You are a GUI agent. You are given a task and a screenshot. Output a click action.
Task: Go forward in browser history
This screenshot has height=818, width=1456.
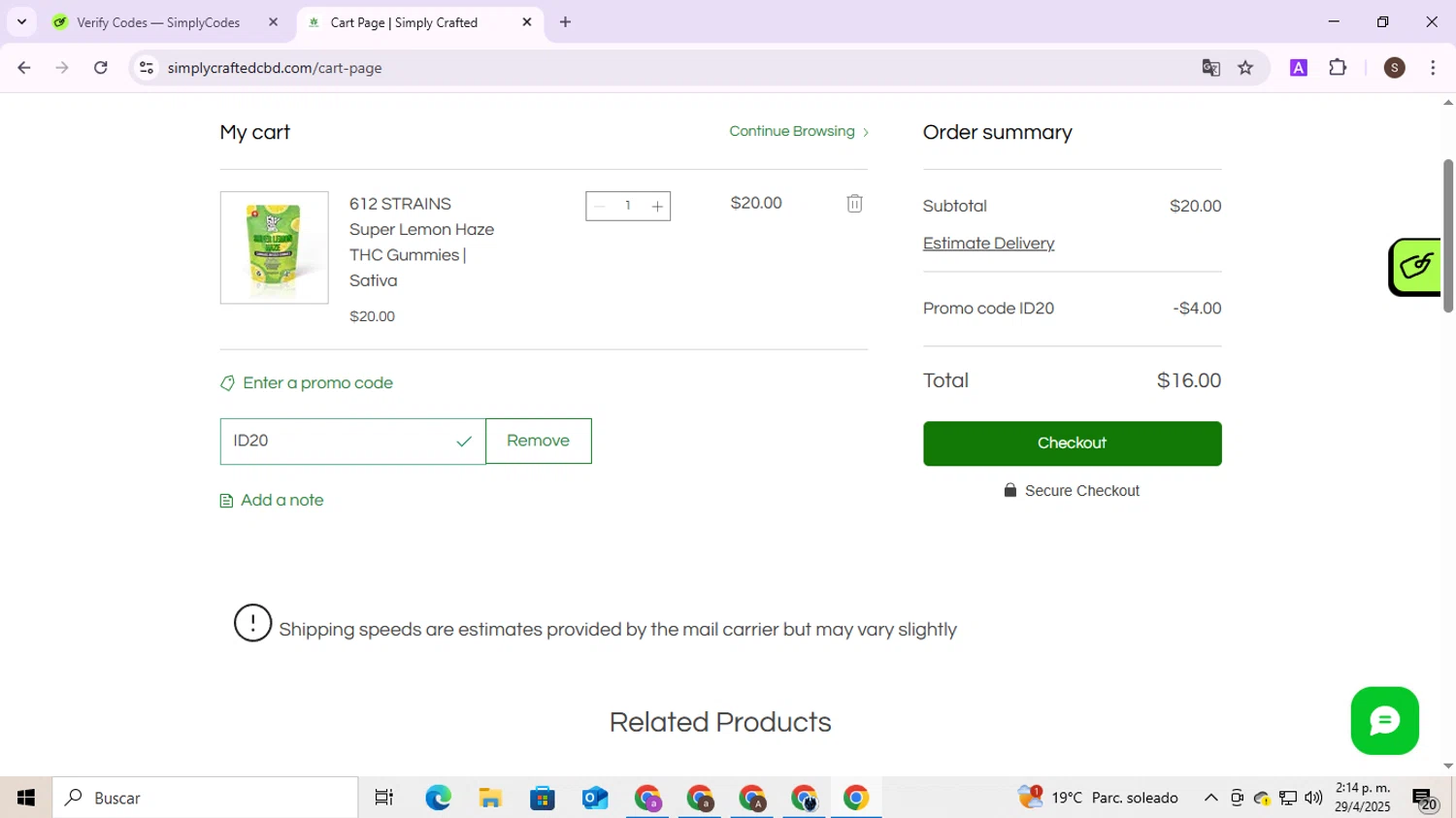click(62, 68)
